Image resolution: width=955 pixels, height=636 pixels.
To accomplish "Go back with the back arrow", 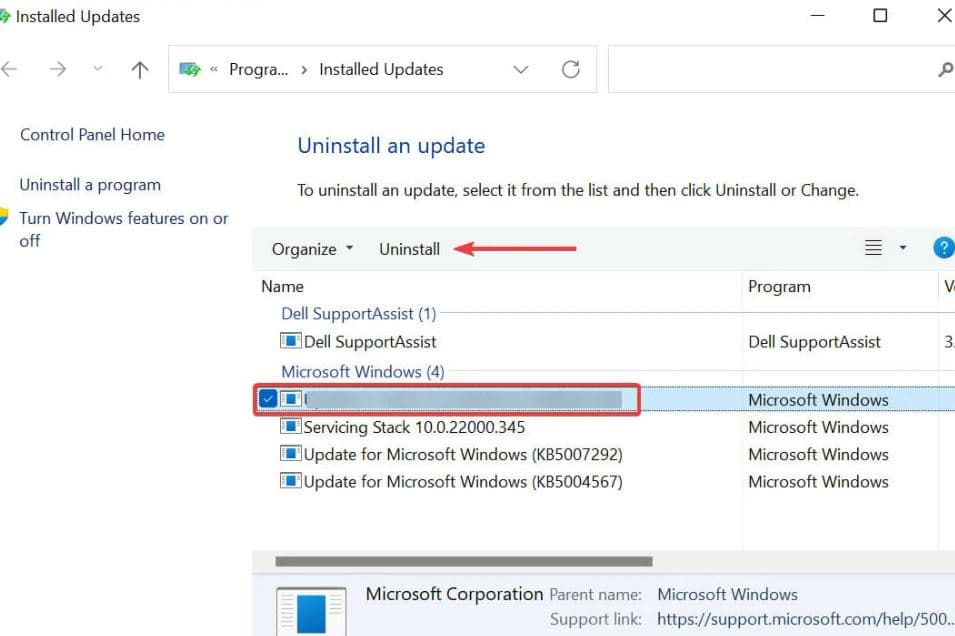I will click(x=9, y=69).
